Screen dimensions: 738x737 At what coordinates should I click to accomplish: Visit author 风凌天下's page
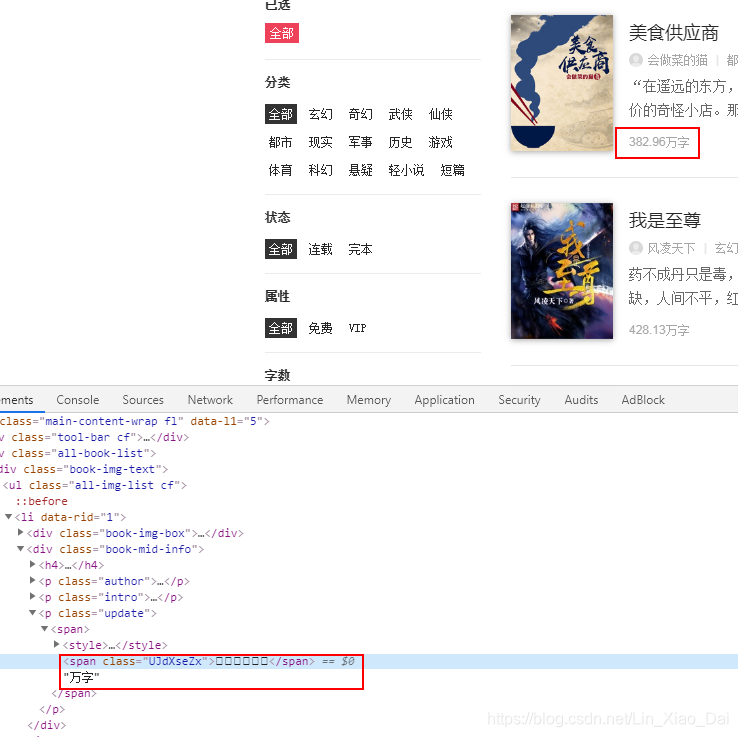(671, 248)
